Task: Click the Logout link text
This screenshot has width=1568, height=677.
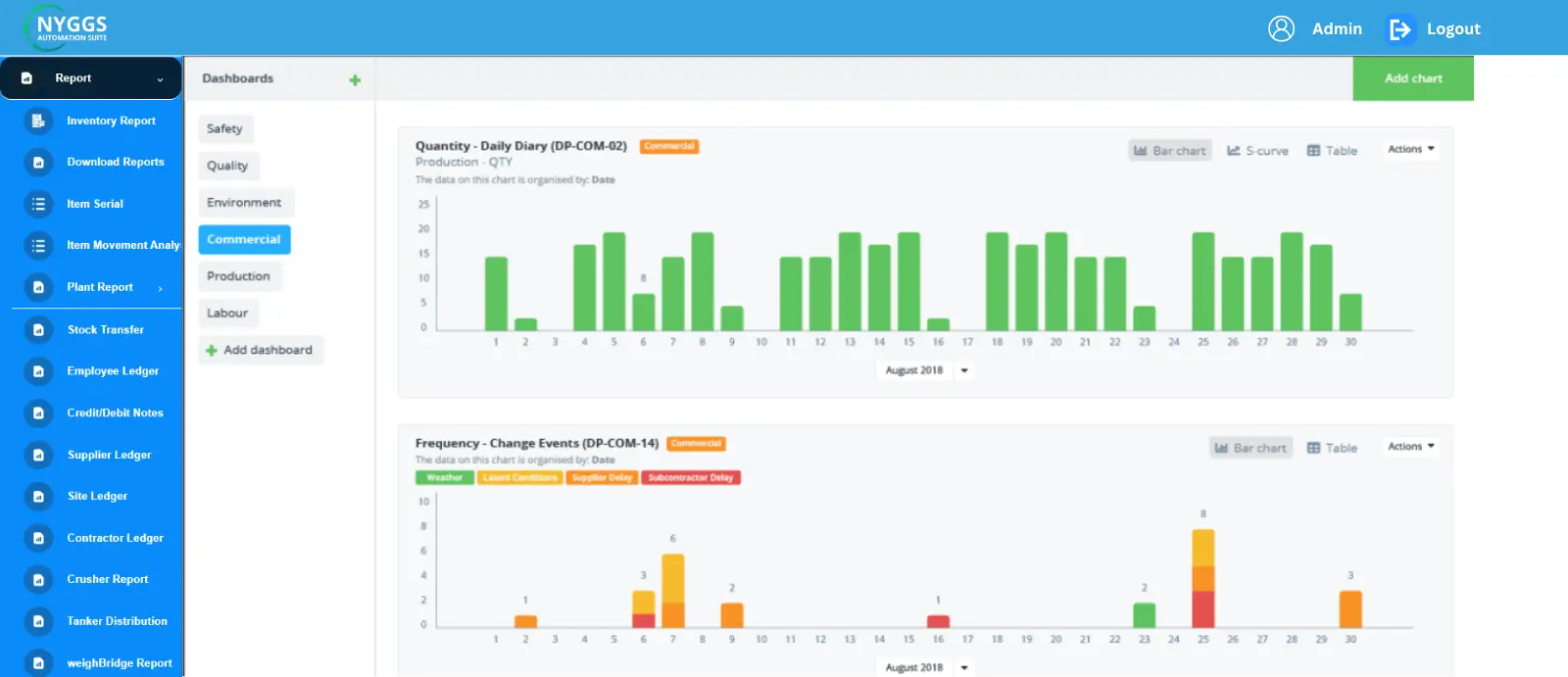Action: pos(1453,29)
